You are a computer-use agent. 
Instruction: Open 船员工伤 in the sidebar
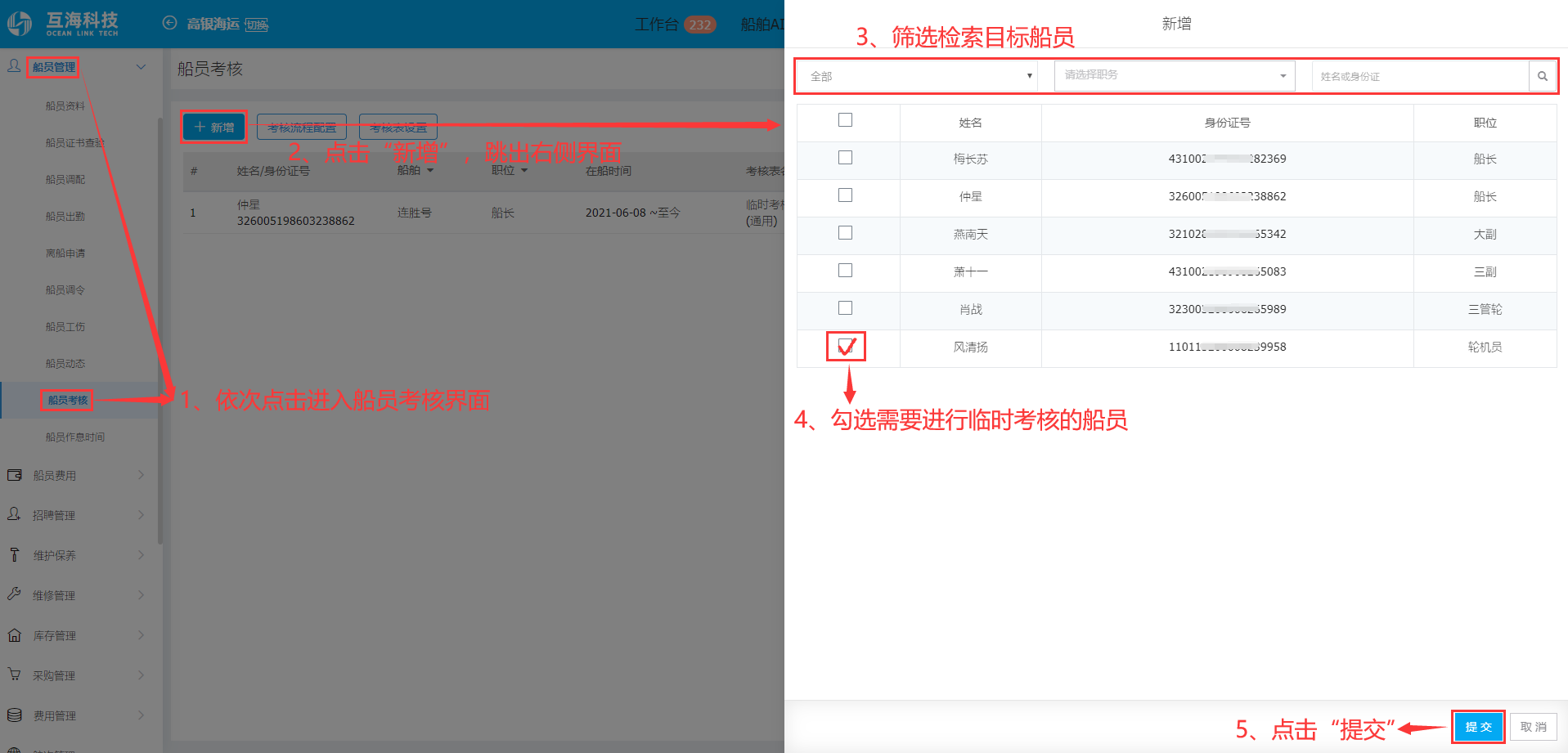65,327
